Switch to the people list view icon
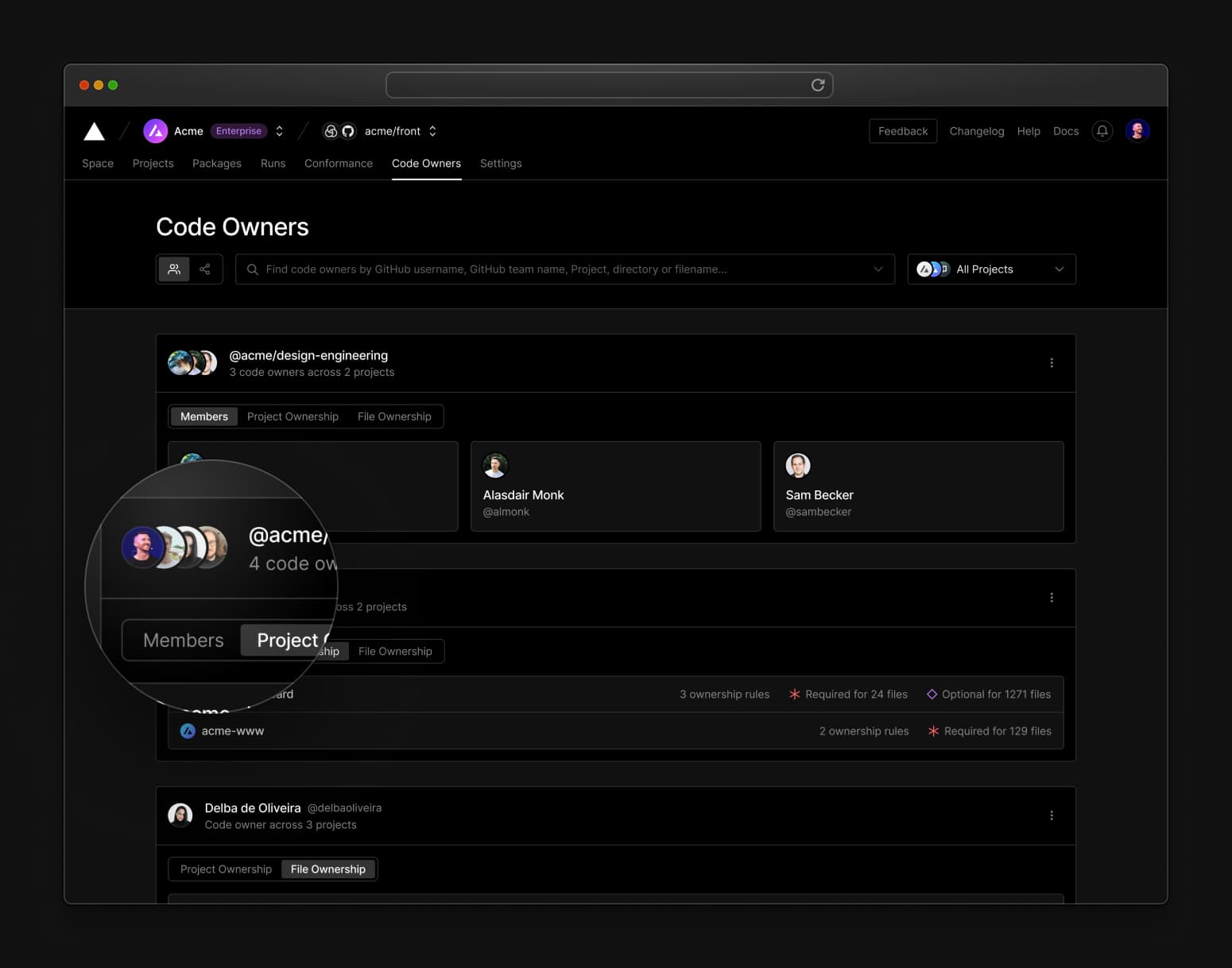 pyautogui.click(x=174, y=269)
